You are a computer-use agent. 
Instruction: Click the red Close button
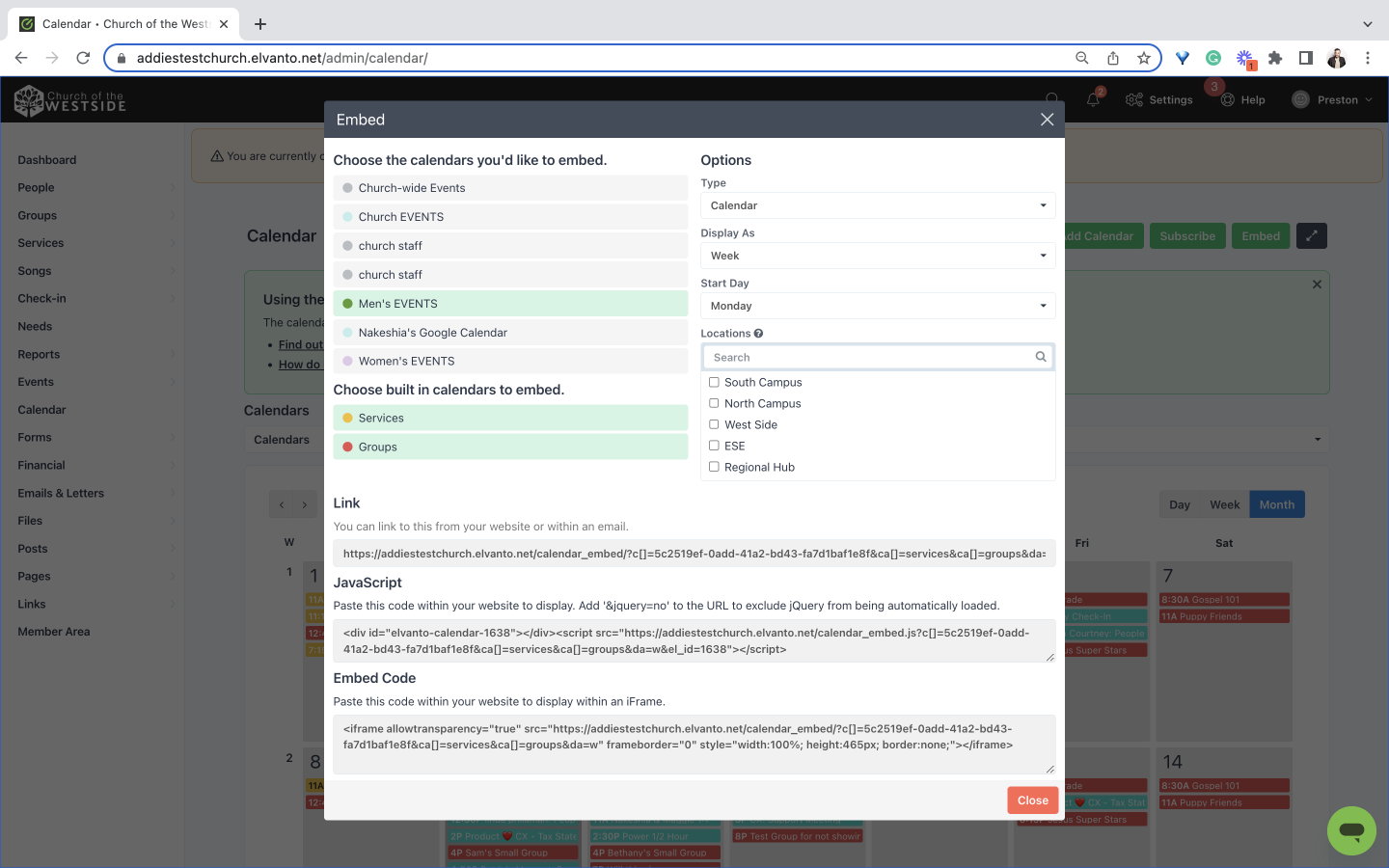click(x=1032, y=800)
